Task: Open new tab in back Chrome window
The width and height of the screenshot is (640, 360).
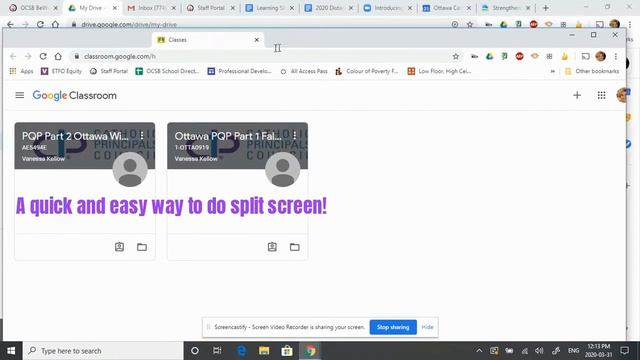Action: pyautogui.click(x=545, y=8)
